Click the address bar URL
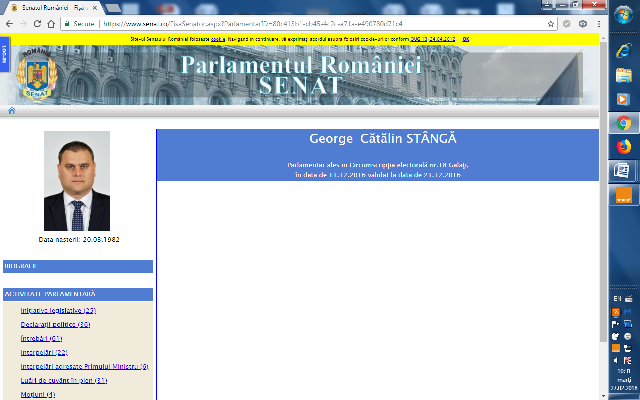This screenshot has width=640, height=400. tap(253, 24)
